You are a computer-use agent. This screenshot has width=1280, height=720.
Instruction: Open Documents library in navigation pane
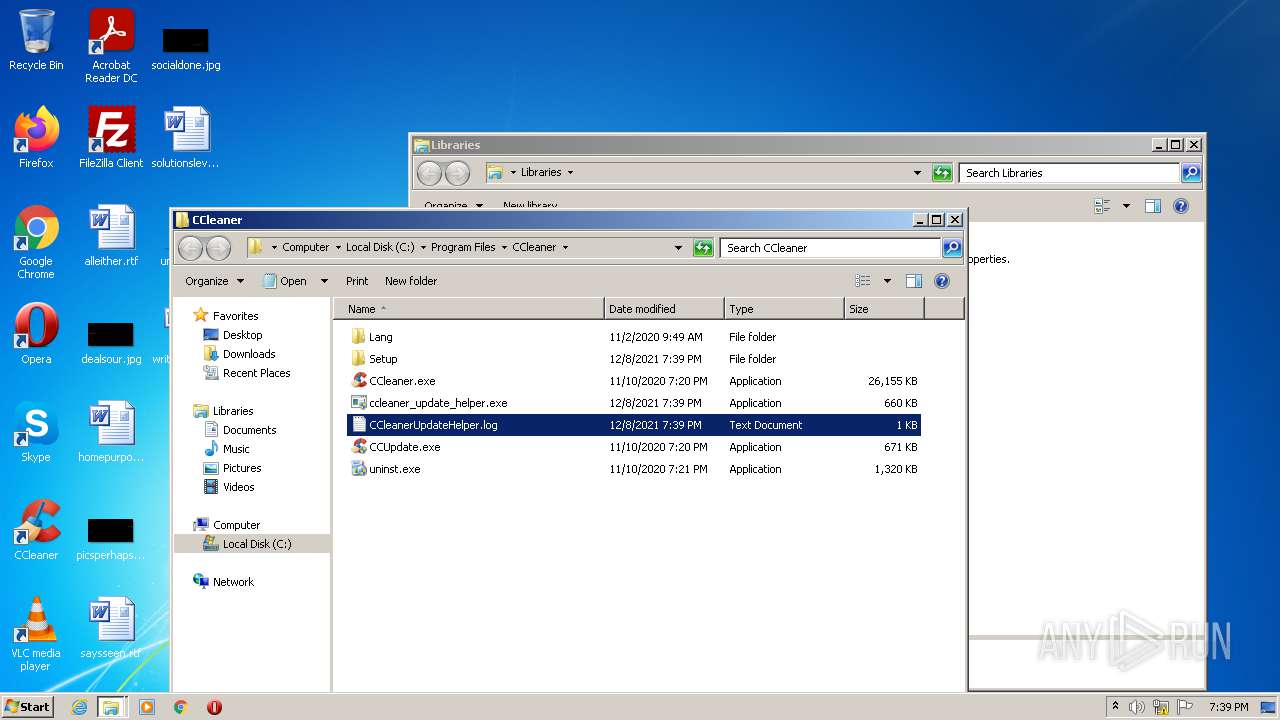[x=249, y=430]
